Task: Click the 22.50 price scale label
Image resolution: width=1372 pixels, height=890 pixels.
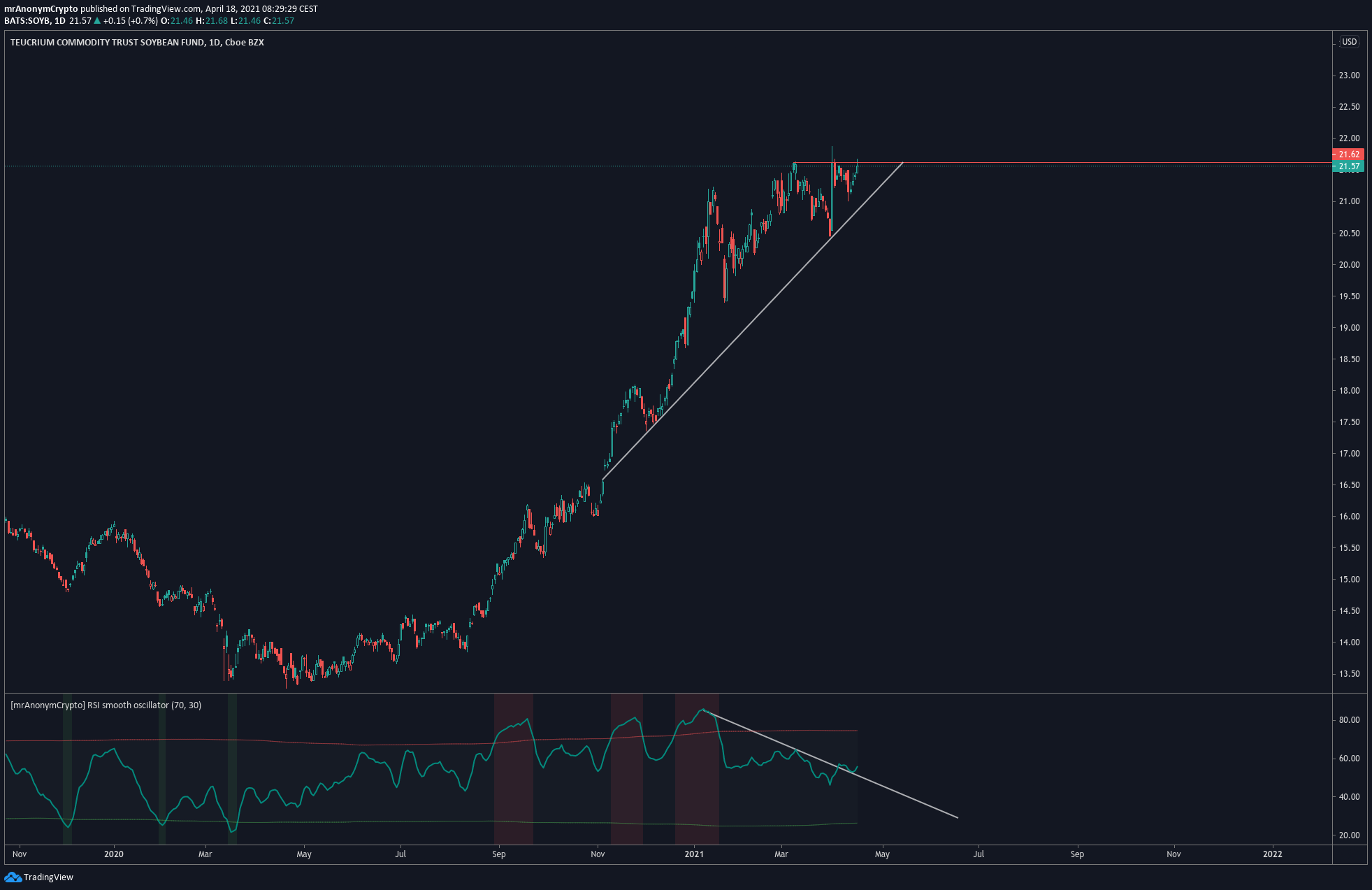Action: coord(1349,107)
